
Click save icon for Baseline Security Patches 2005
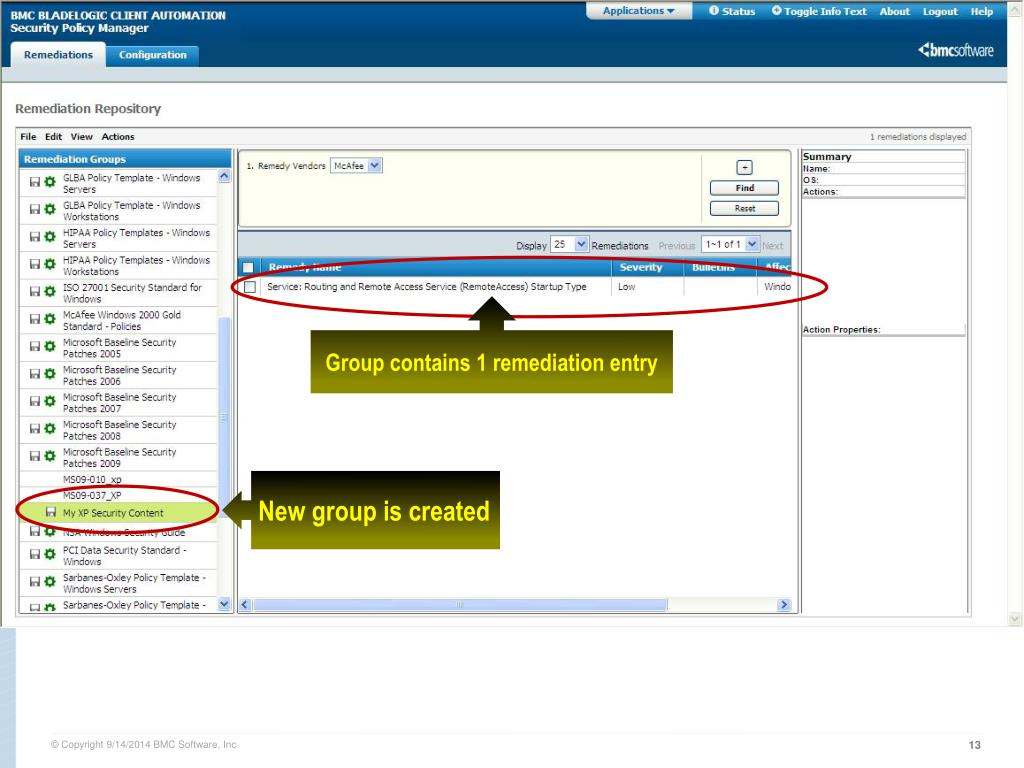(35, 347)
